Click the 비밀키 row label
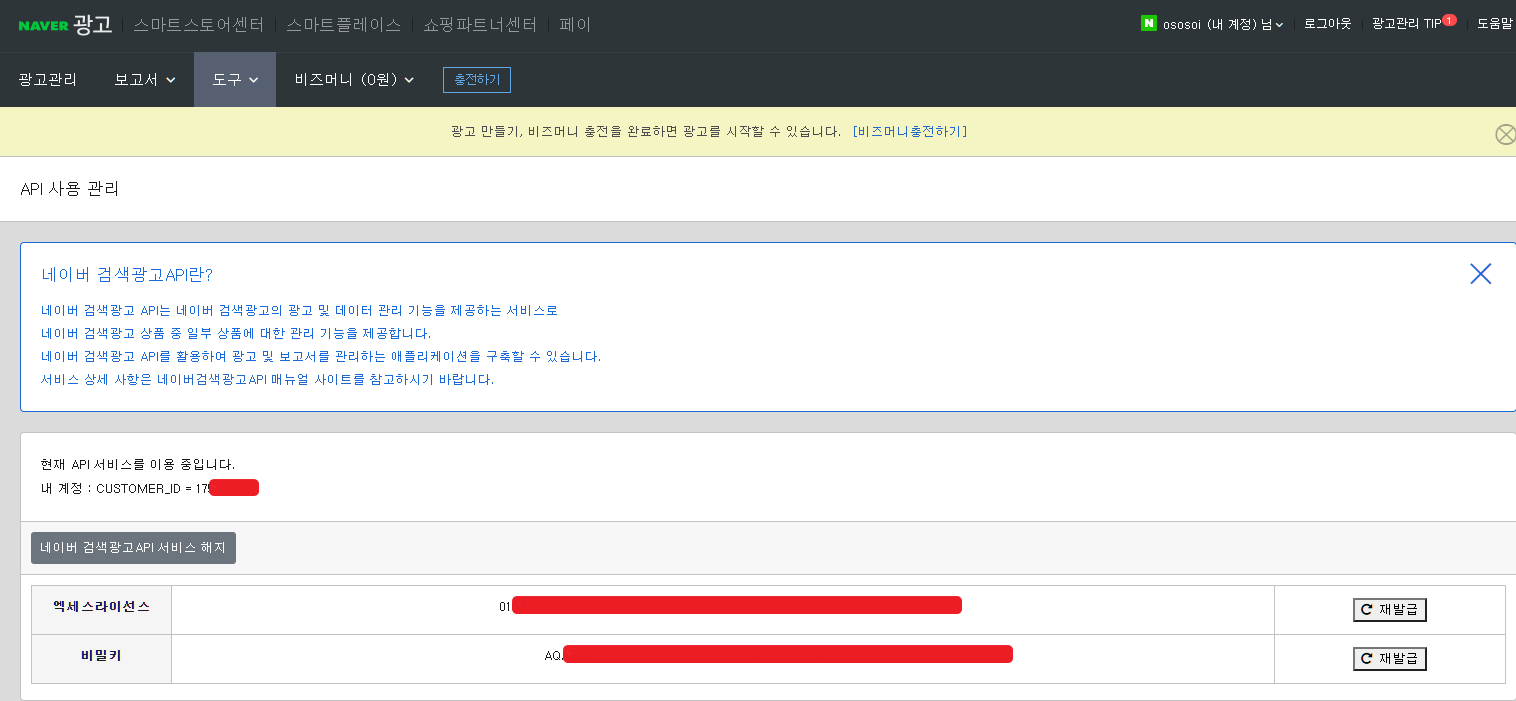This screenshot has width=1516, height=701. point(102,656)
